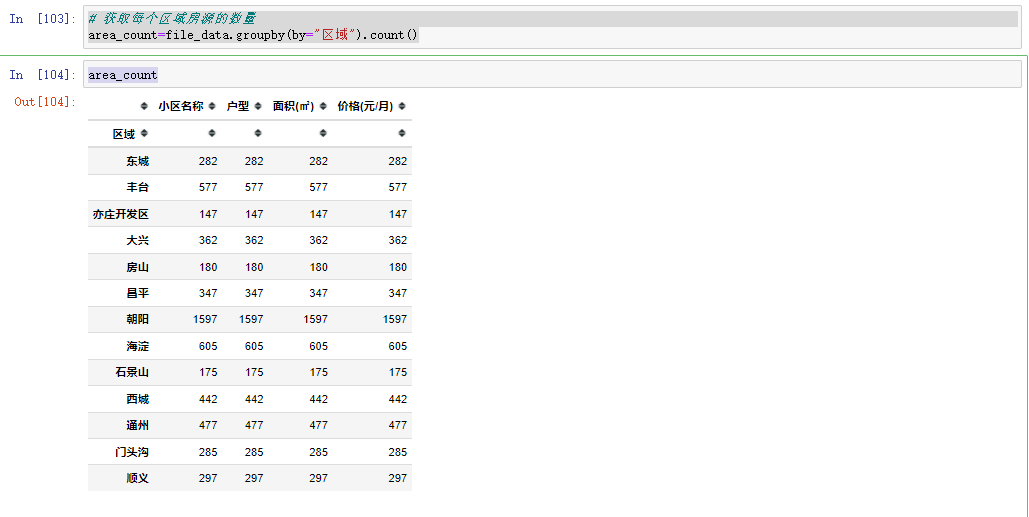Viewport: 1029px width, 517px height.
Task: Select the 亦庄开发区 row label
Action: (x=121, y=214)
